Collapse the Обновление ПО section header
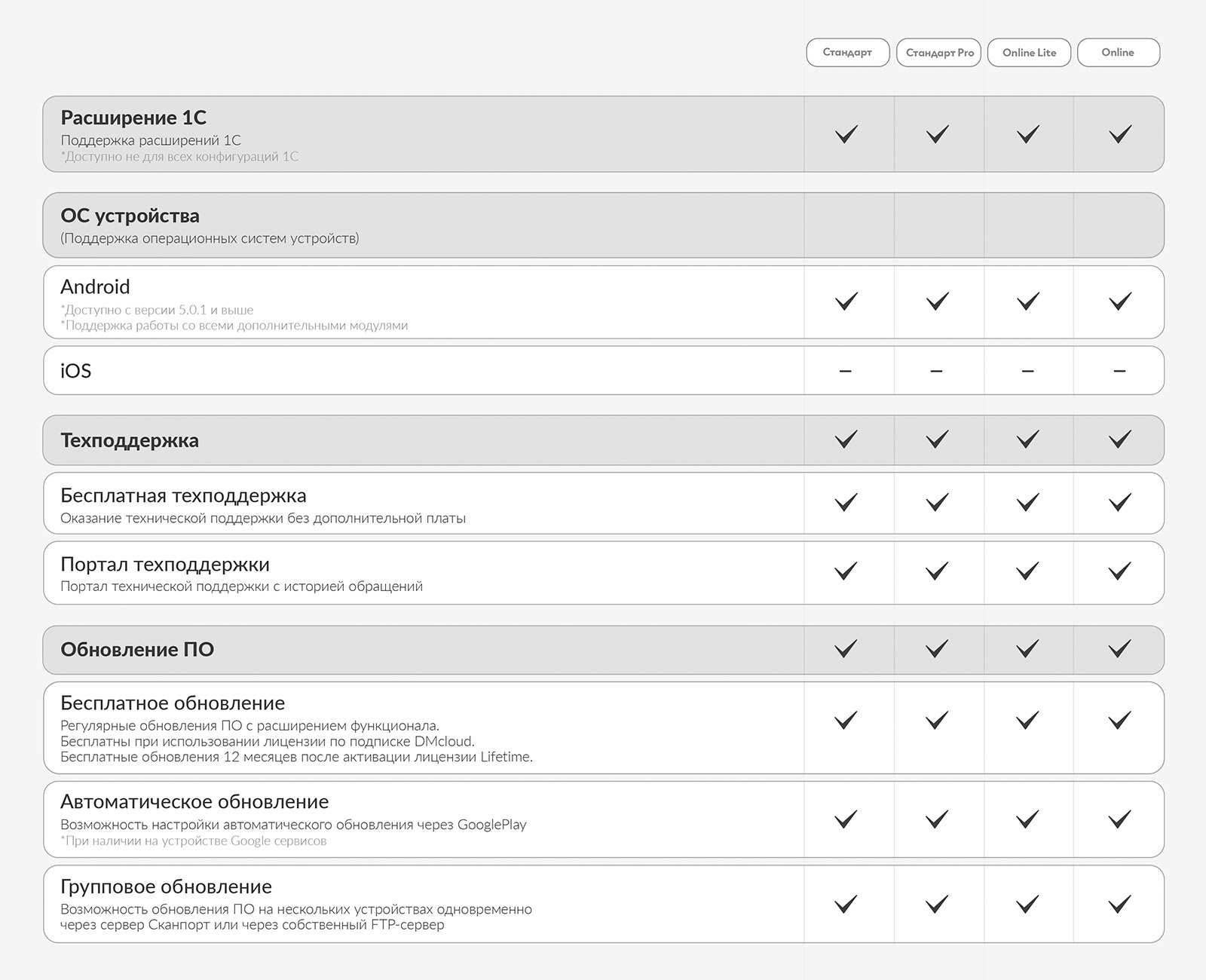This screenshot has width=1206, height=980. 604,650
